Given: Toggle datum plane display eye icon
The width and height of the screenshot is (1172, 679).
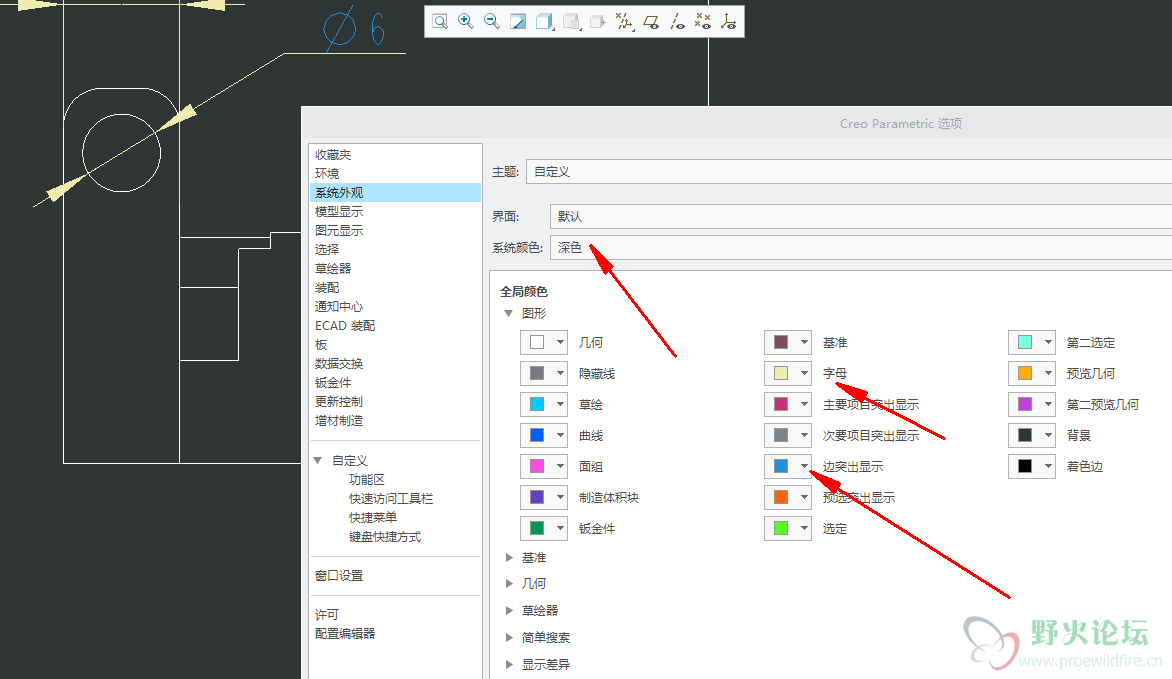Looking at the screenshot, I should [651, 22].
